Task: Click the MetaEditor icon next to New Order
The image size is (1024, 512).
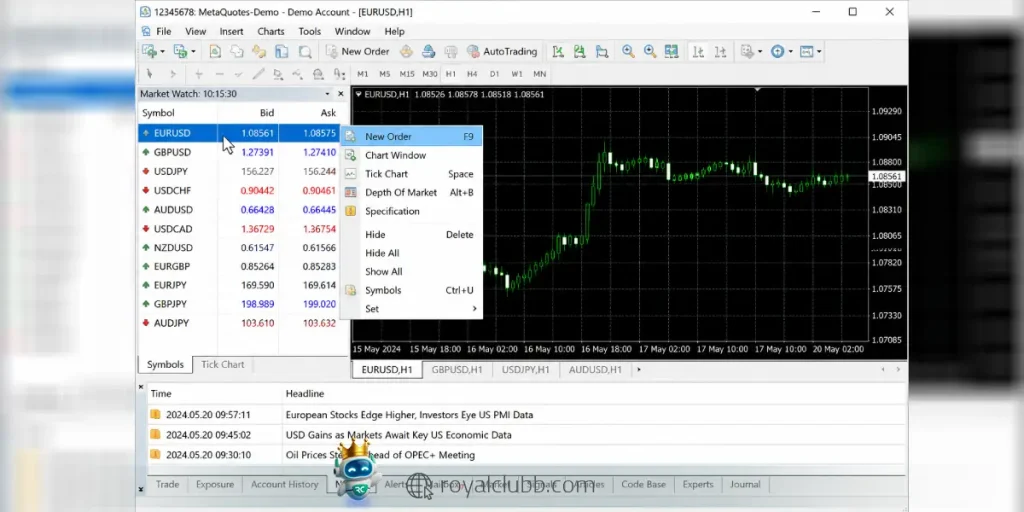Action: [x=406, y=51]
